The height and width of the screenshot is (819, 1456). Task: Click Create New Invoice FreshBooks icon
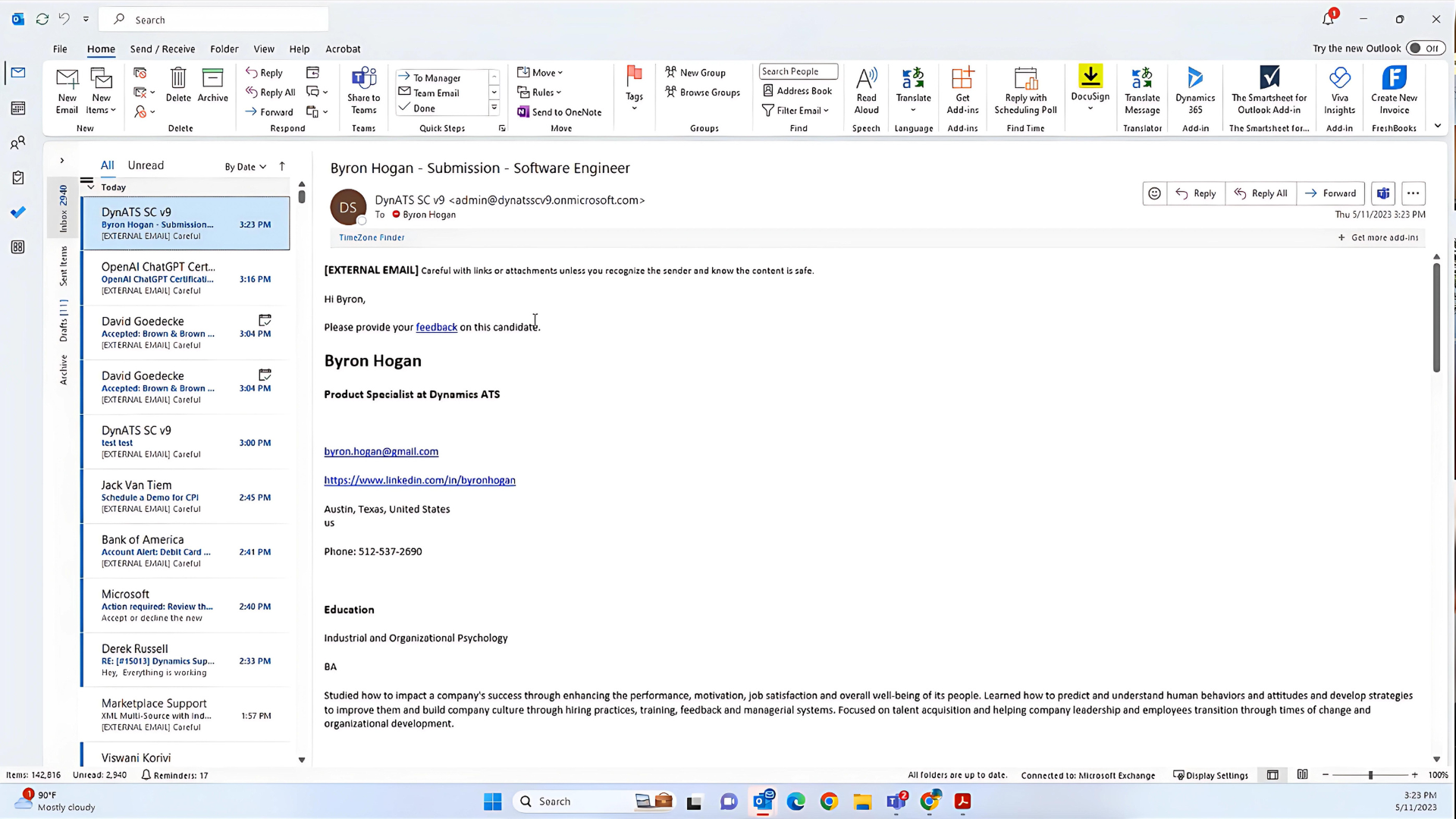[1394, 90]
